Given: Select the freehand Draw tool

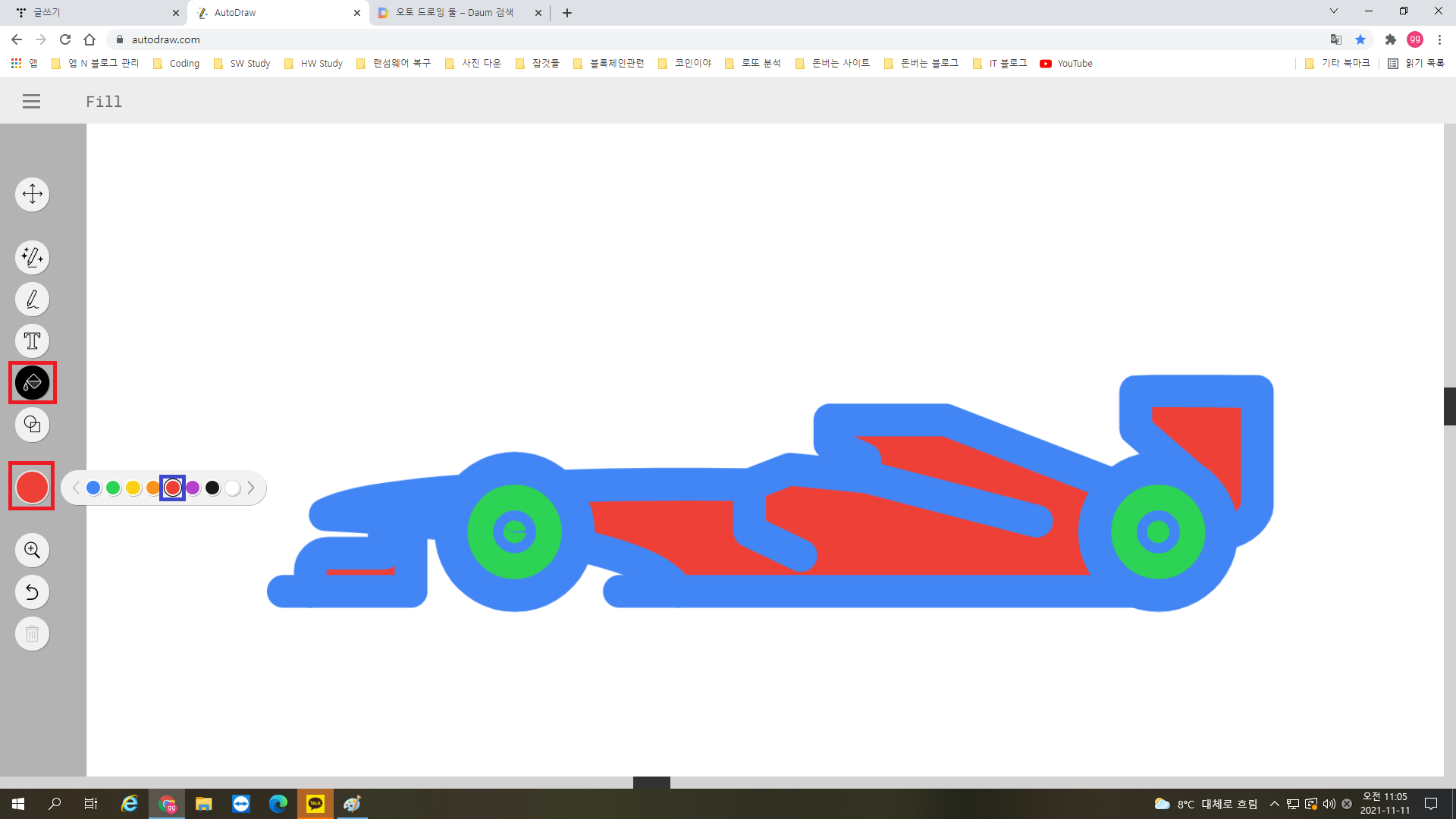Looking at the screenshot, I should (32, 300).
